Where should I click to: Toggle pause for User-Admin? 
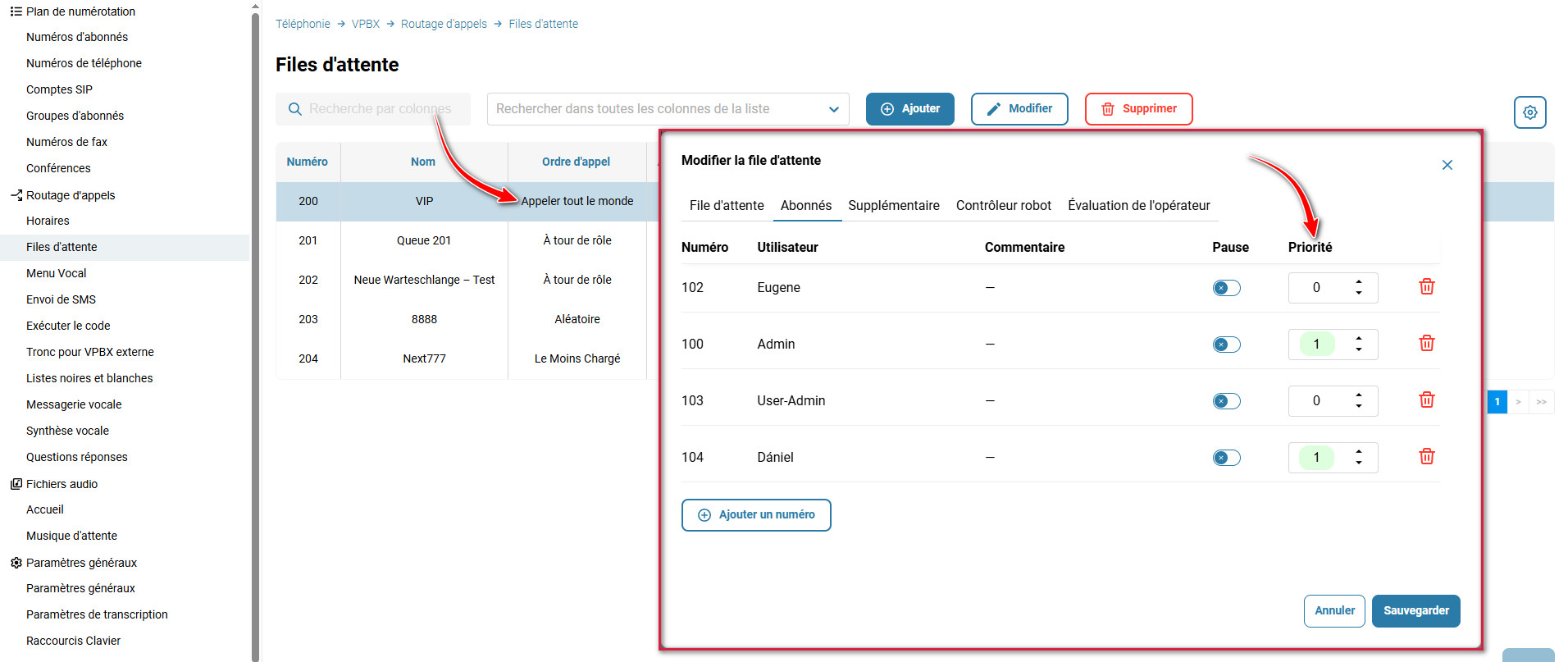pyautogui.click(x=1227, y=401)
